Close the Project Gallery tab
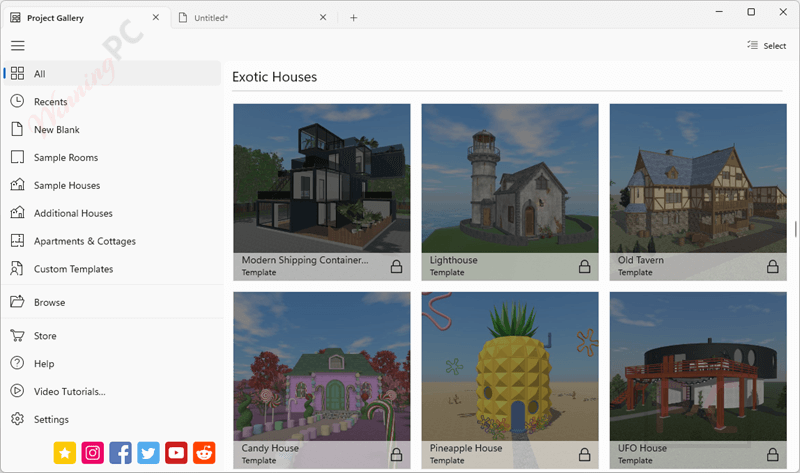 click(x=156, y=17)
